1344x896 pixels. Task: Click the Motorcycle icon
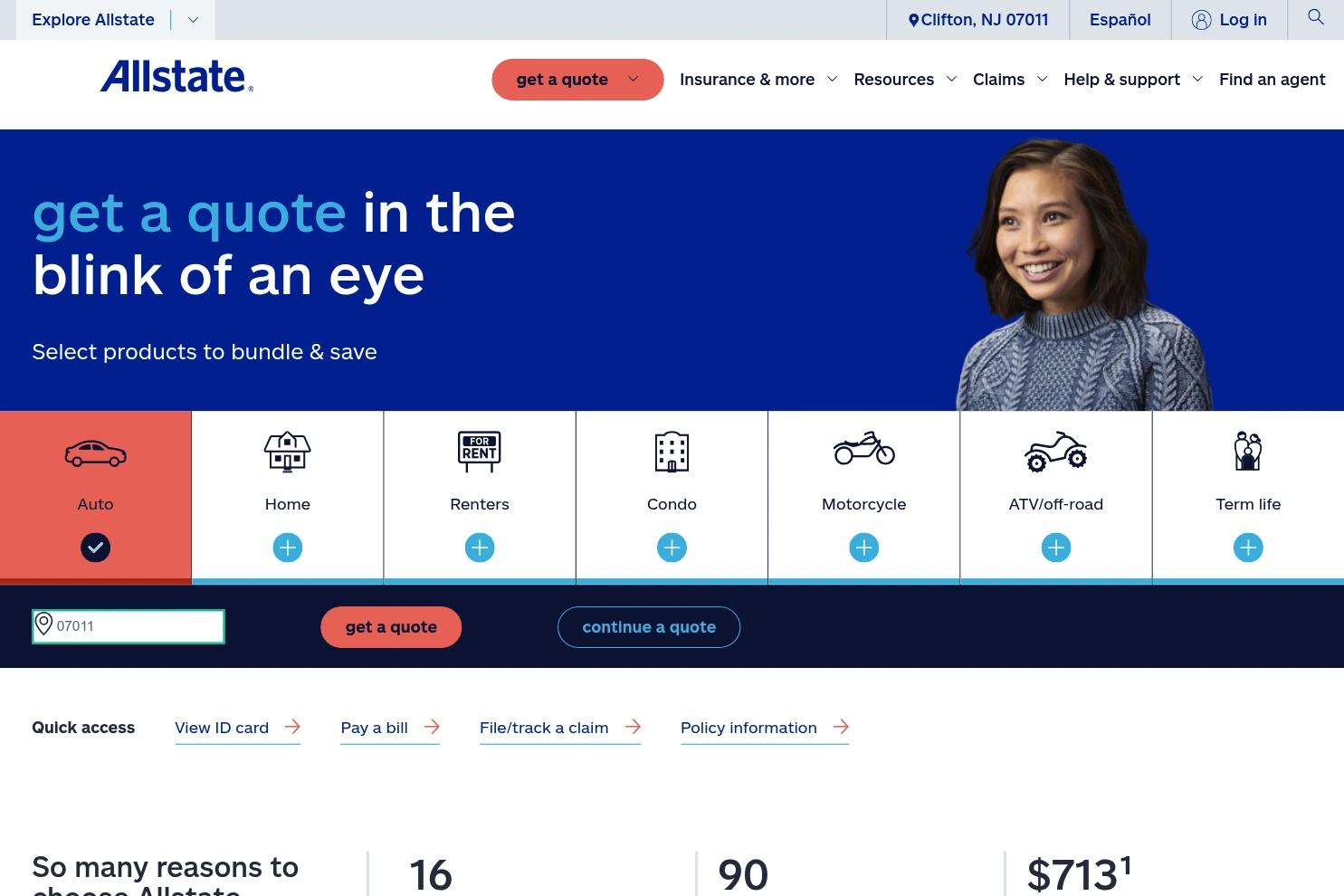point(864,448)
